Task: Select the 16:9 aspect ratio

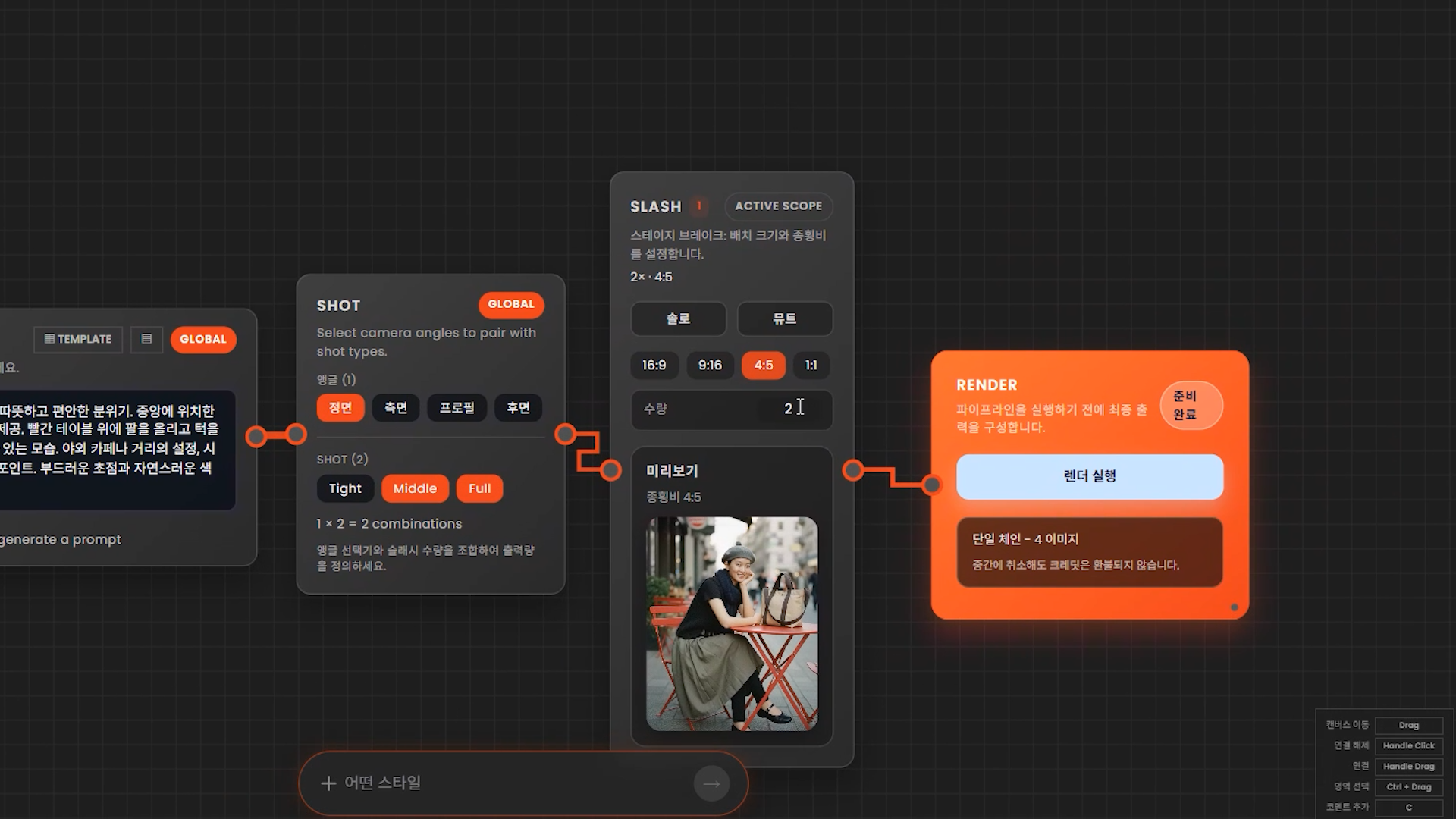Action: [x=654, y=366]
